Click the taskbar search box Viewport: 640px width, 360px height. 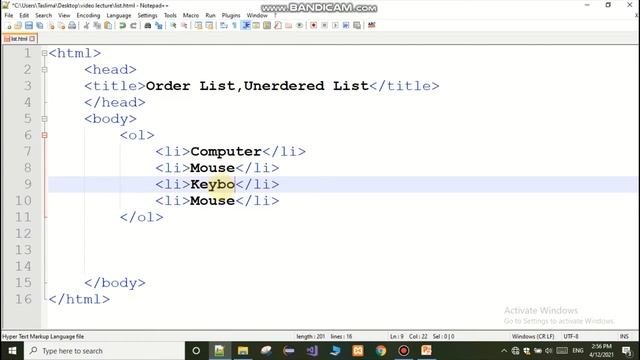click(104, 351)
